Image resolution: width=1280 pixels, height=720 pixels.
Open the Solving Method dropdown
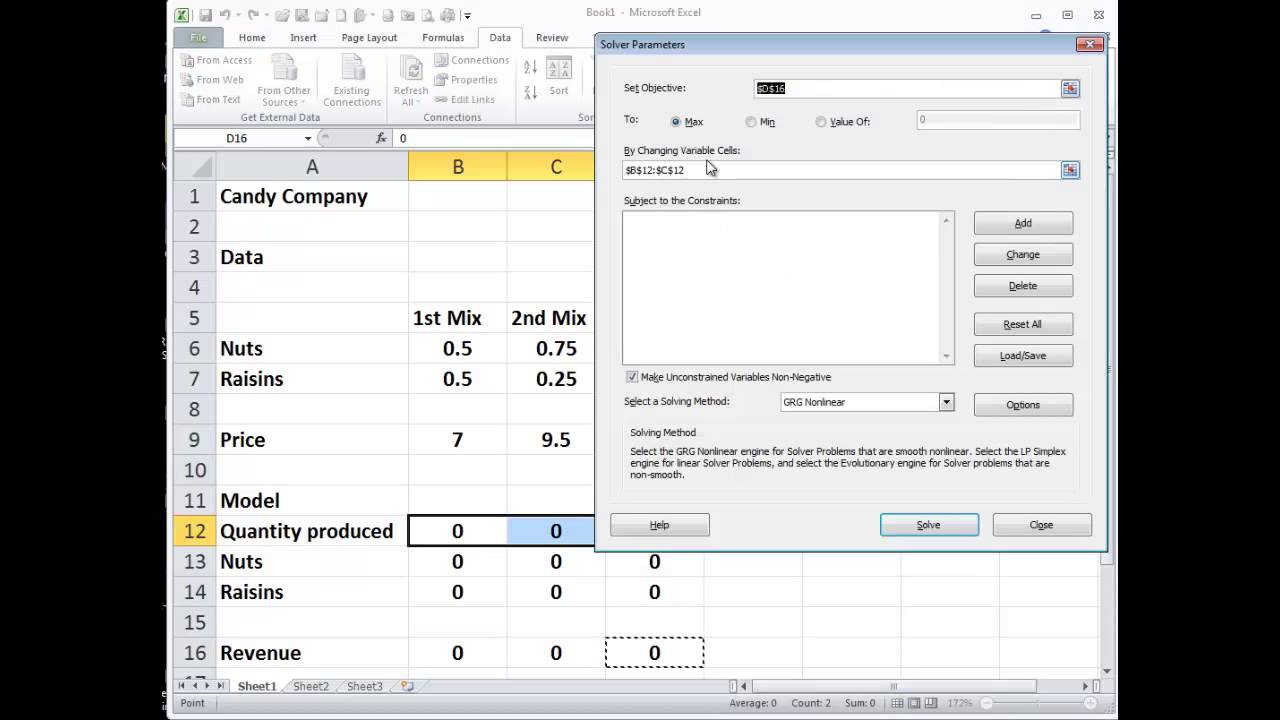pos(946,402)
